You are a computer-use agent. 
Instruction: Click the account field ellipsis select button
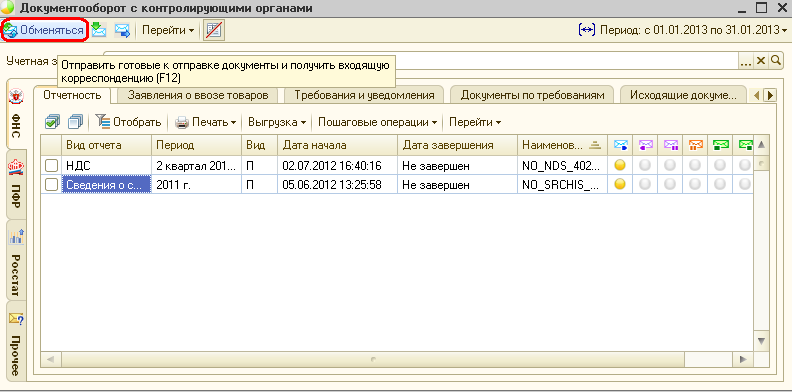[746, 61]
